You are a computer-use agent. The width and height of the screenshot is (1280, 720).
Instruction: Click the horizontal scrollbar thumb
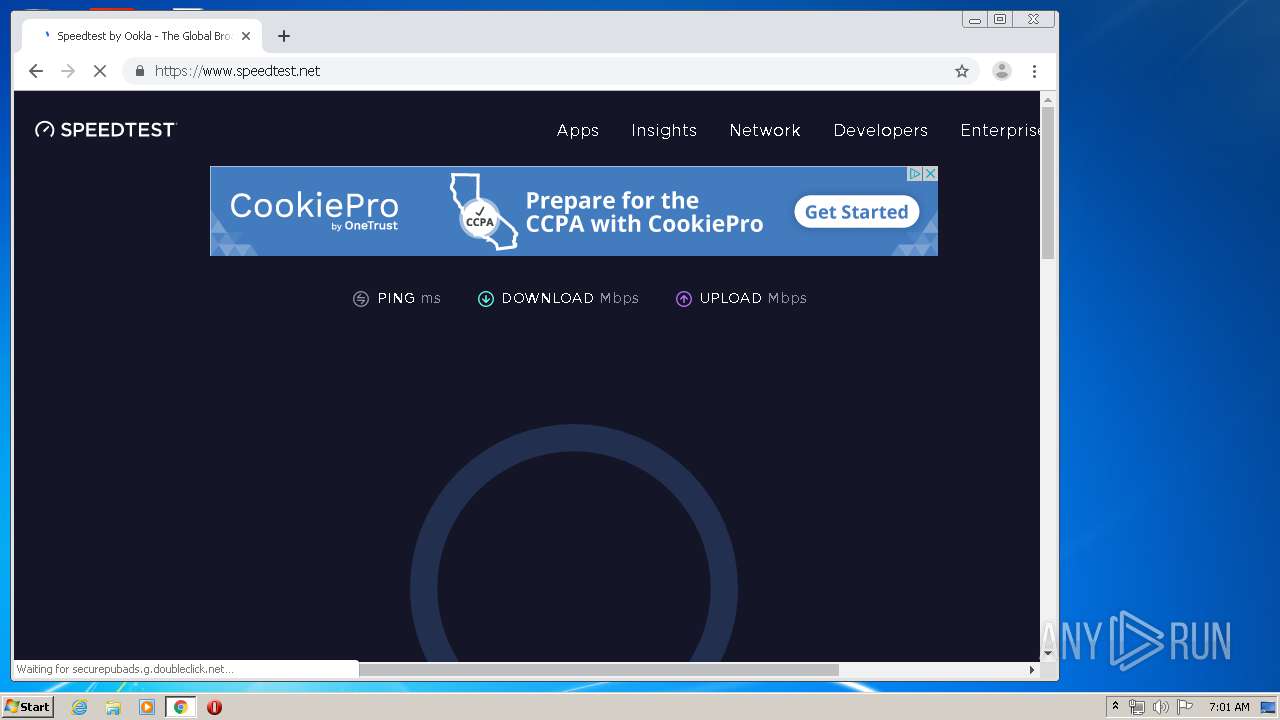pyautogui.click(x=598, y=669)
